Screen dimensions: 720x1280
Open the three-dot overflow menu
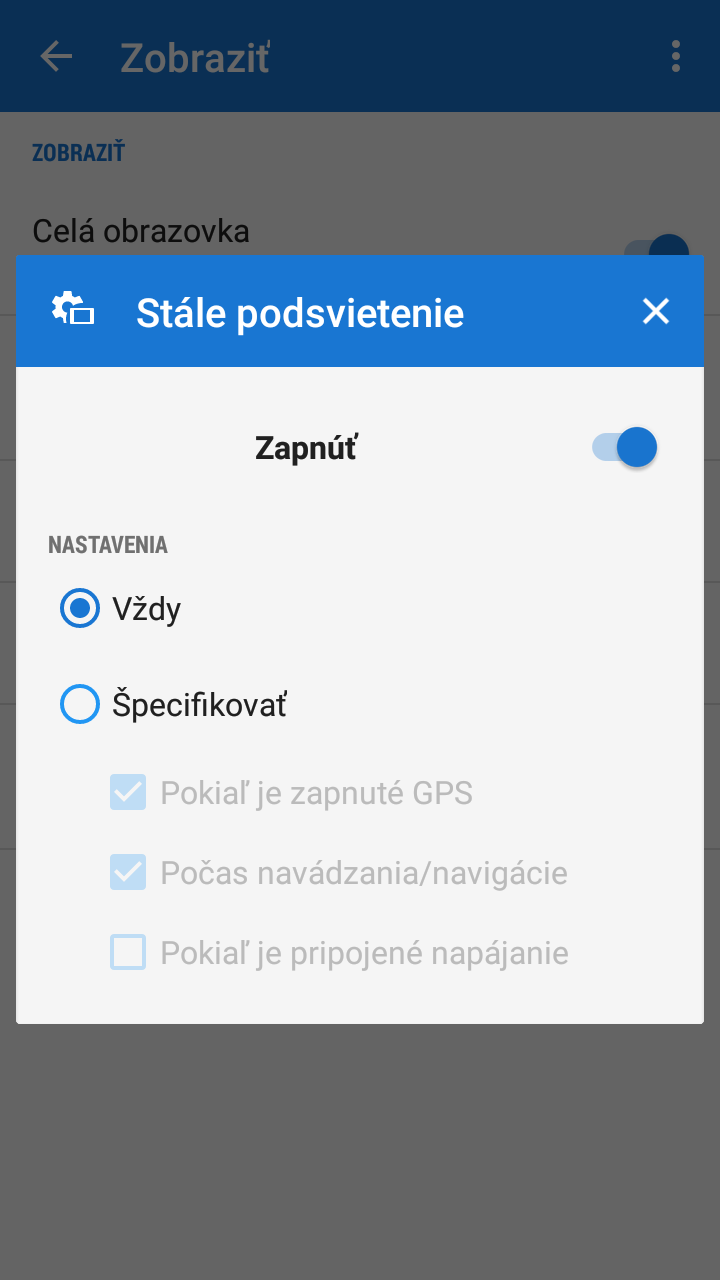(x=676, y=56)
